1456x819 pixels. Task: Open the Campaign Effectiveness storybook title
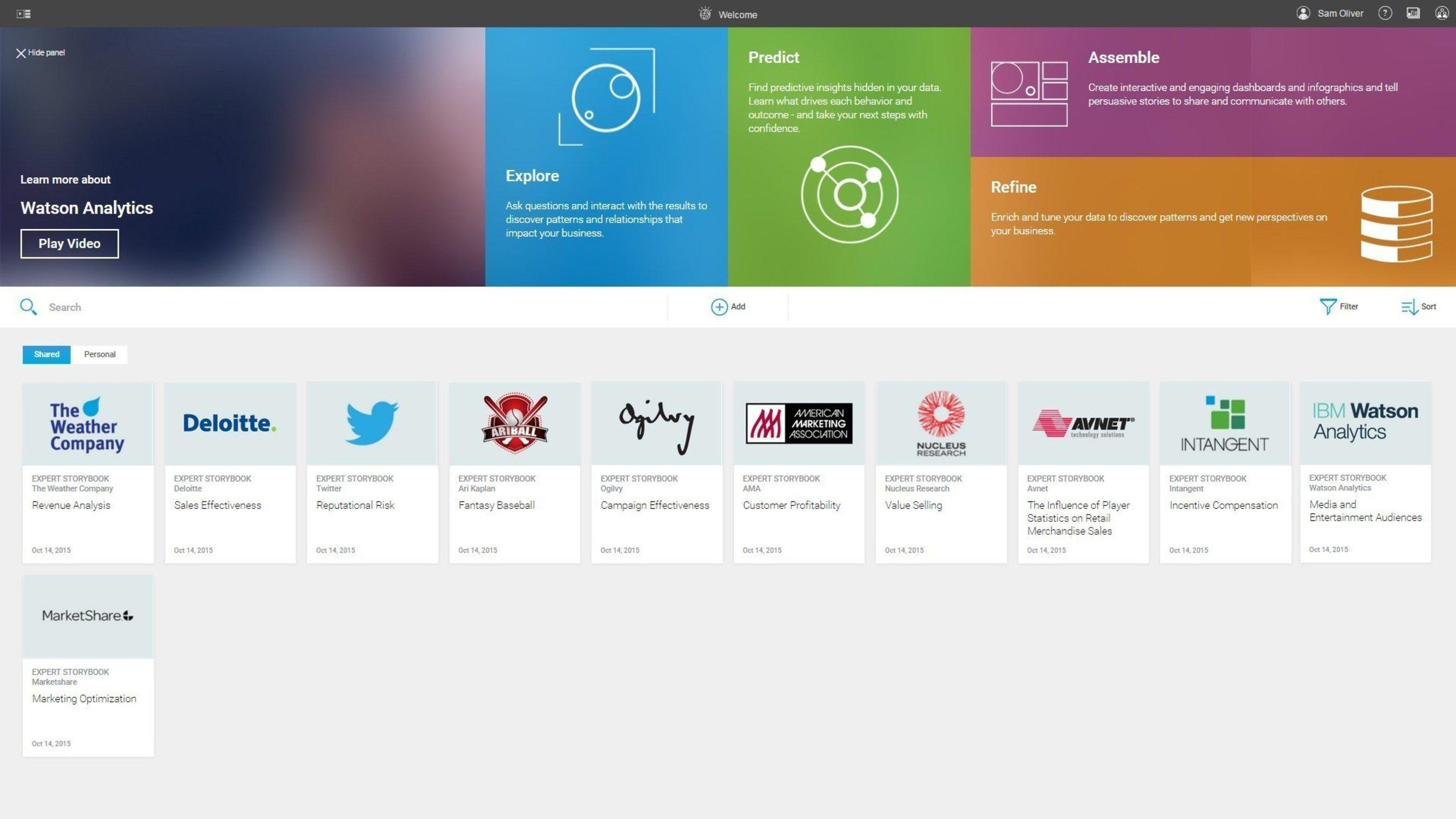[655, 505]
